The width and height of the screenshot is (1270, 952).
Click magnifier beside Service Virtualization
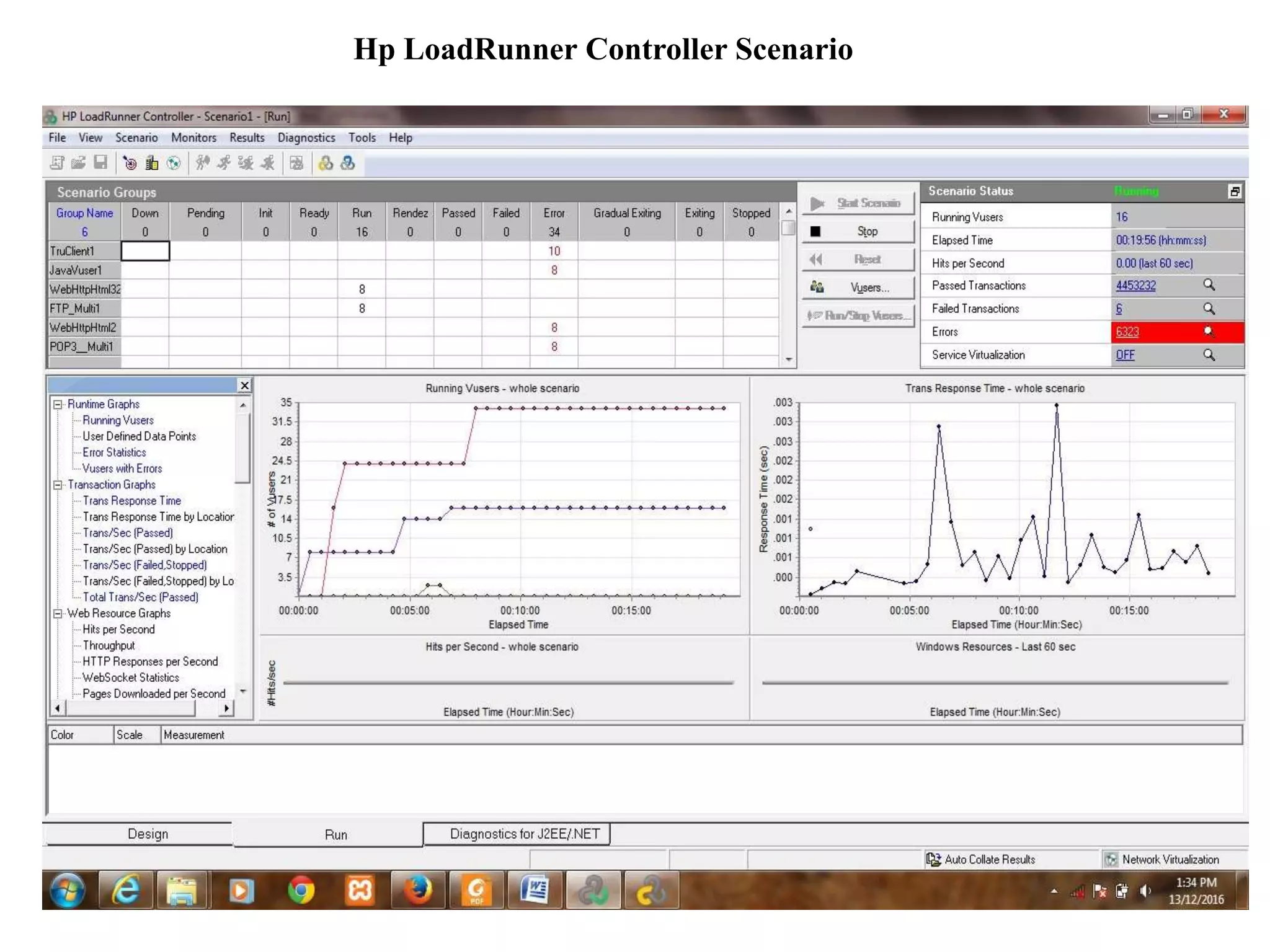1209,355
